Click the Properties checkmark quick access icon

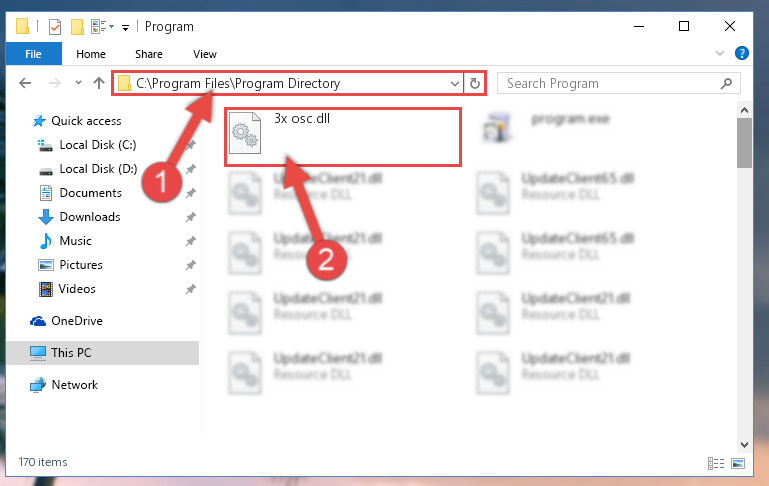[x=55, y=26]
